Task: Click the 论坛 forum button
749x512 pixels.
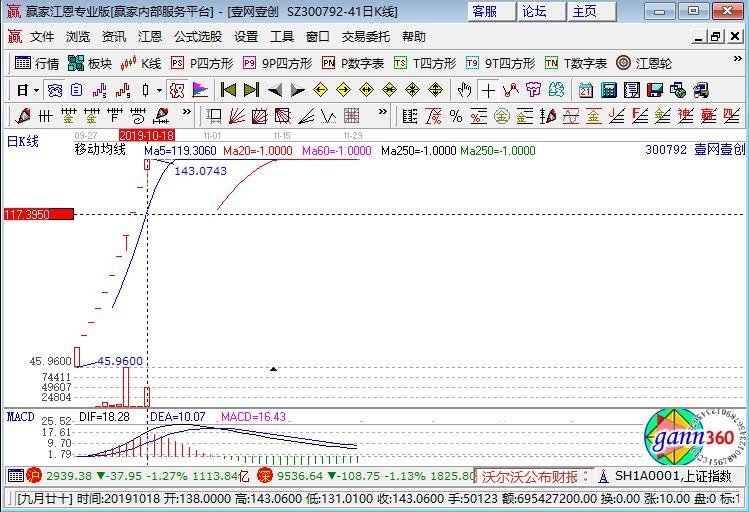Action: coord(541,11)
